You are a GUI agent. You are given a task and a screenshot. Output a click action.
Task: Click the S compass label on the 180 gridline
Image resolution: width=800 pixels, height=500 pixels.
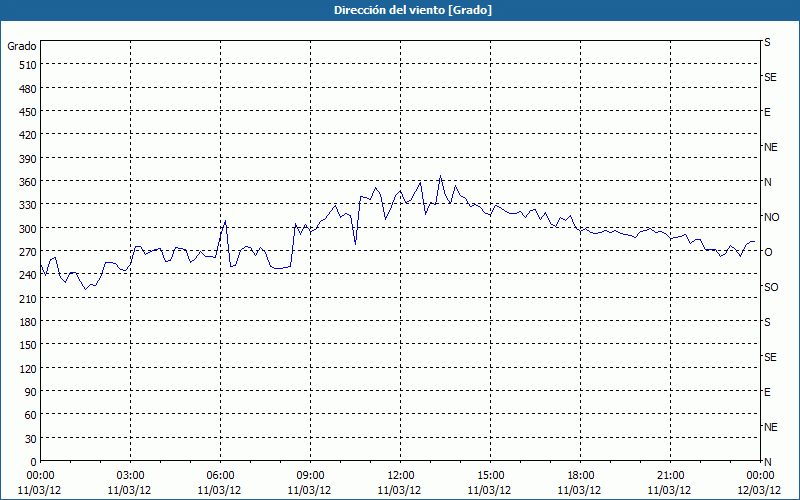tap(767, 322)
